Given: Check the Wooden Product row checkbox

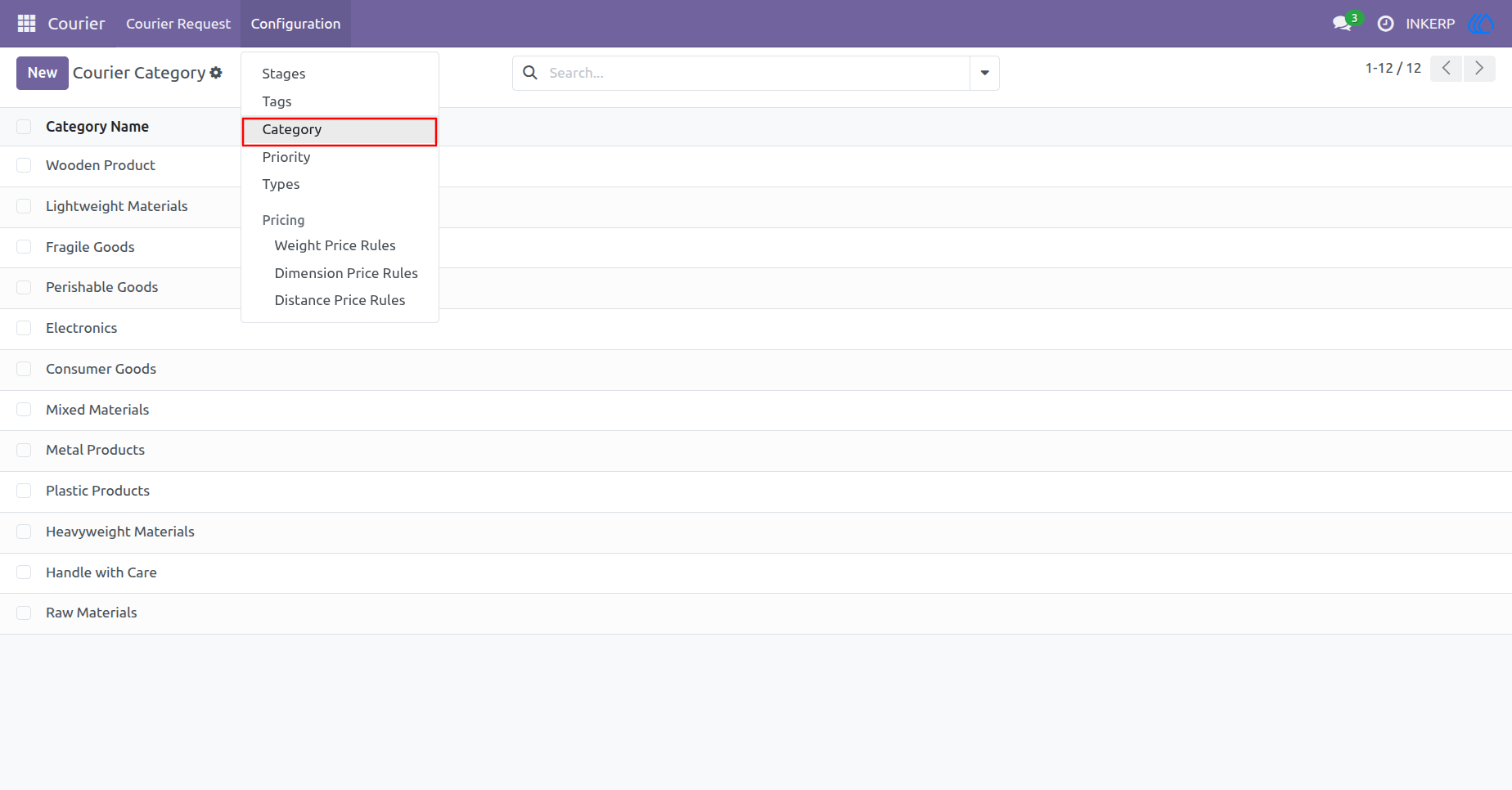Looking at the screenshot, I should point(24,165).
